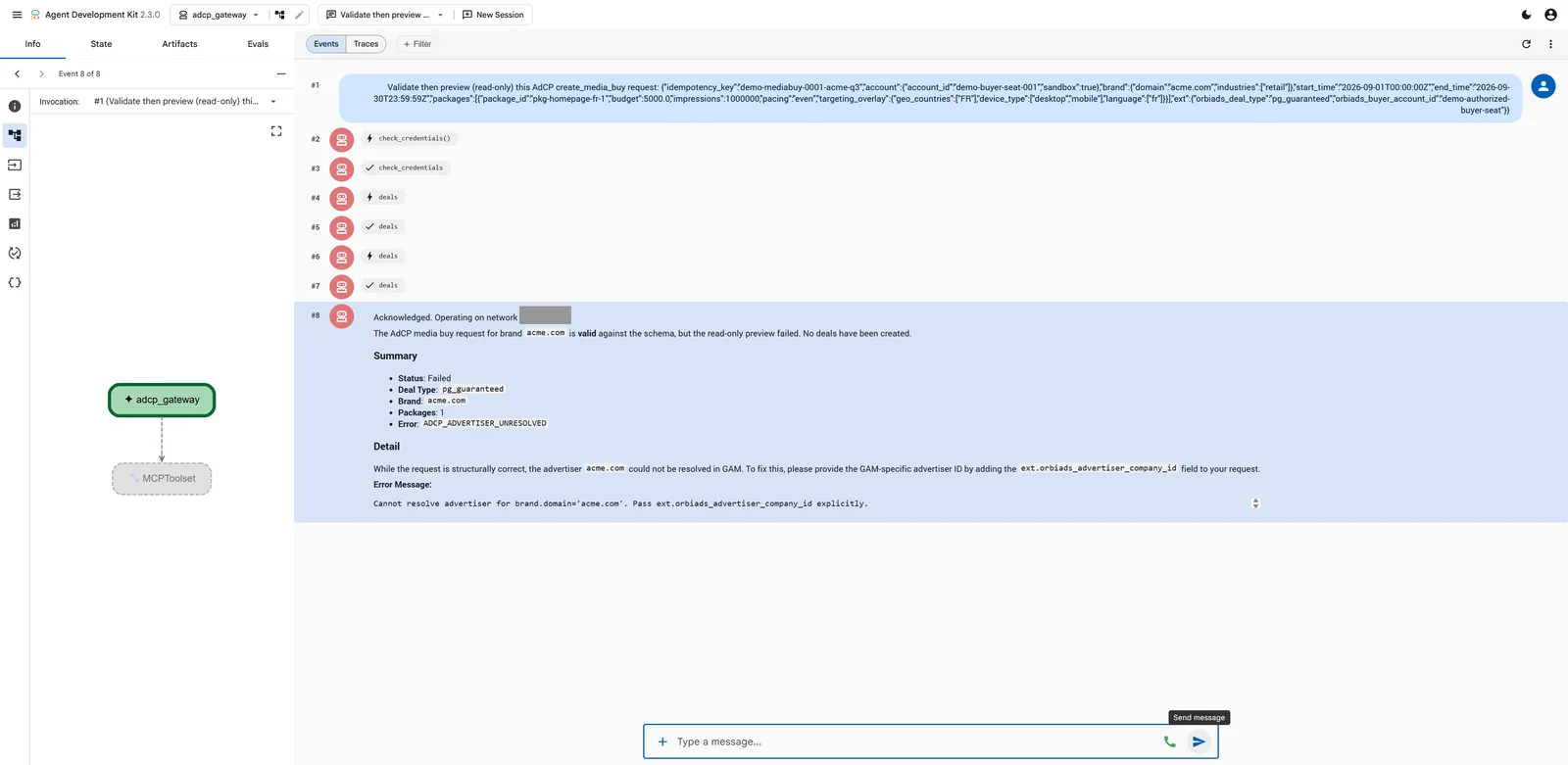Switch to the State tab
This screenshot has height=765, width=1568.
pos(101,44)
